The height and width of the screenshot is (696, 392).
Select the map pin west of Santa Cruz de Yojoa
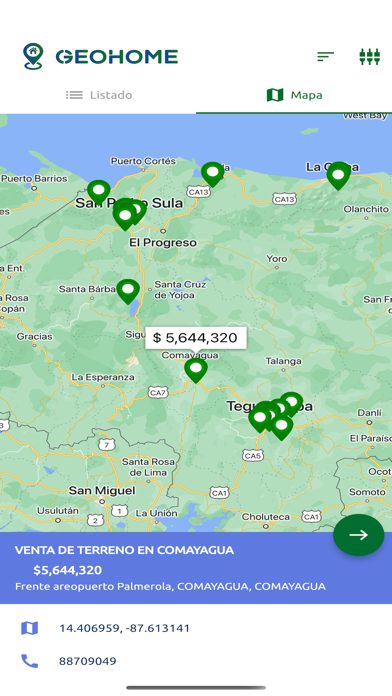tap(128, 291)
